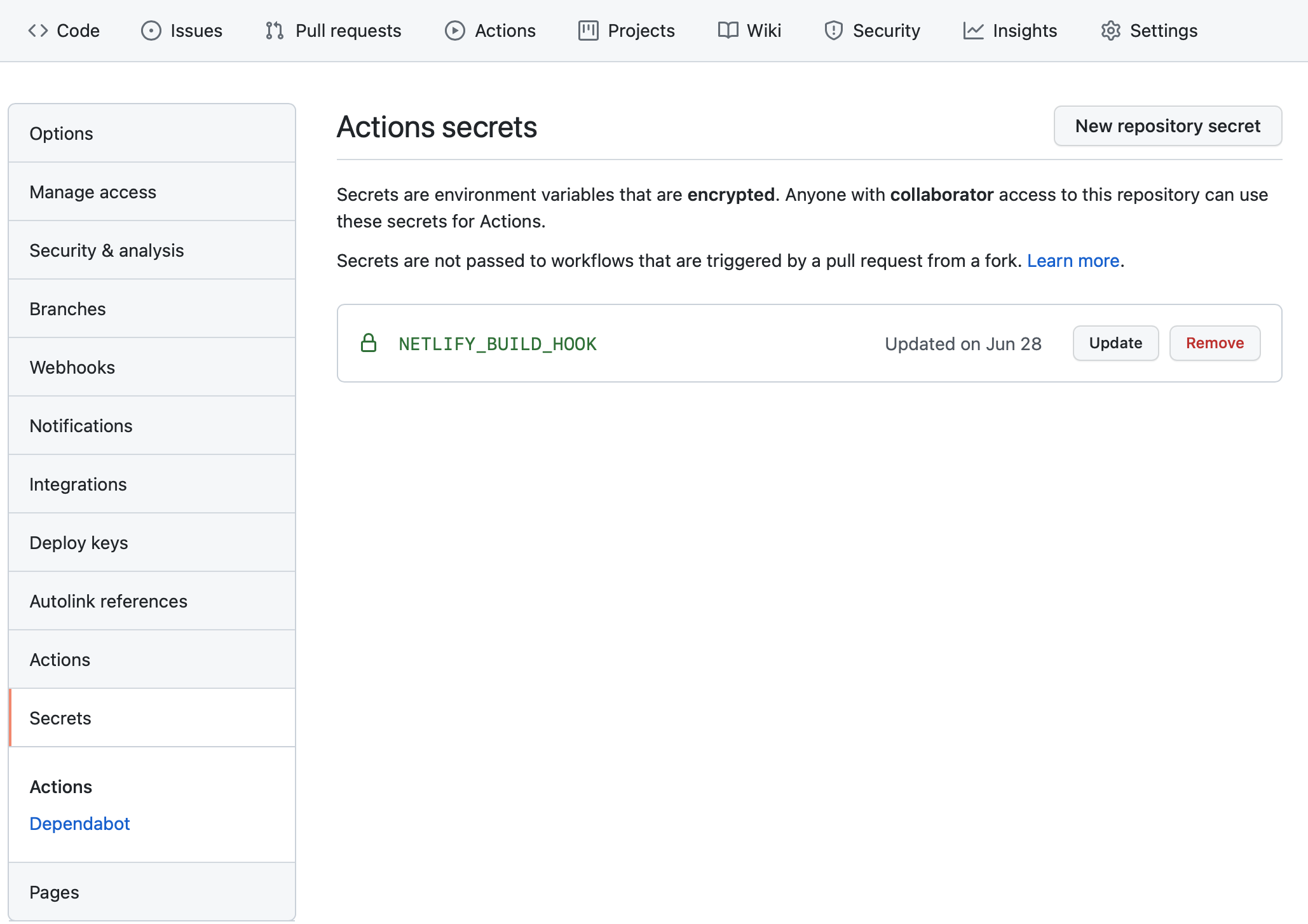Click the Settings gear icon
Image resolution: width=1308 pixels, height=924 pixels.
[1111, 30]
